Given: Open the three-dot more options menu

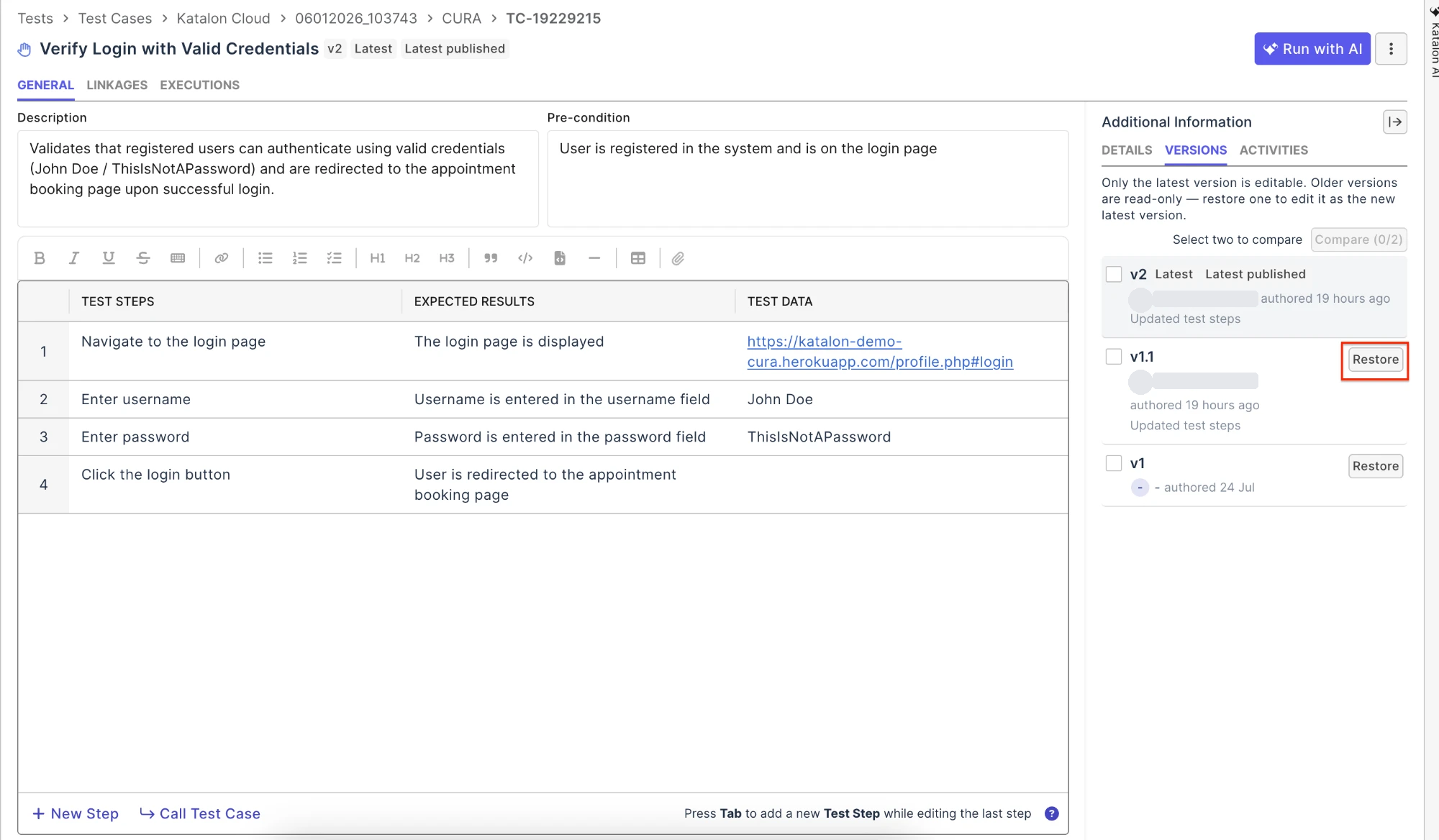Looking at the screenshot, I should click(x=1391, y=49).
